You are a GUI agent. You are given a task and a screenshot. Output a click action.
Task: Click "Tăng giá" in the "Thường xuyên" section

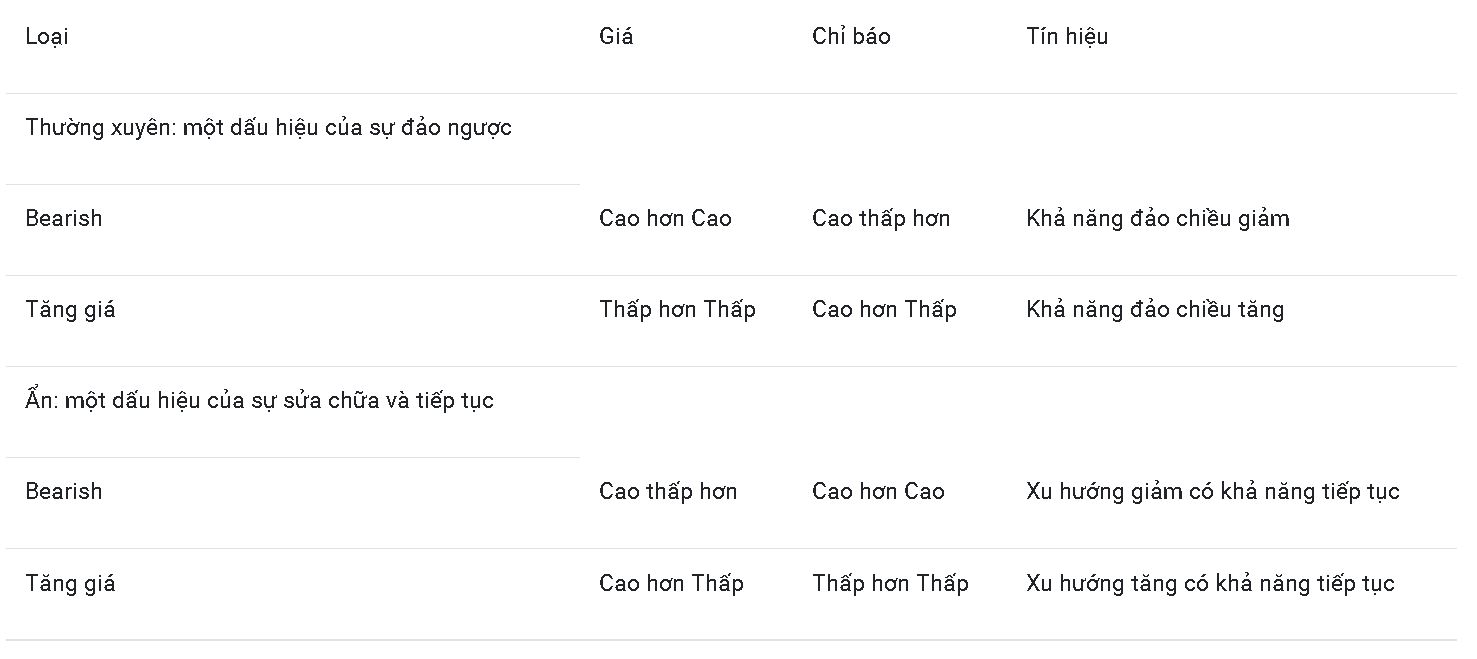70,310
